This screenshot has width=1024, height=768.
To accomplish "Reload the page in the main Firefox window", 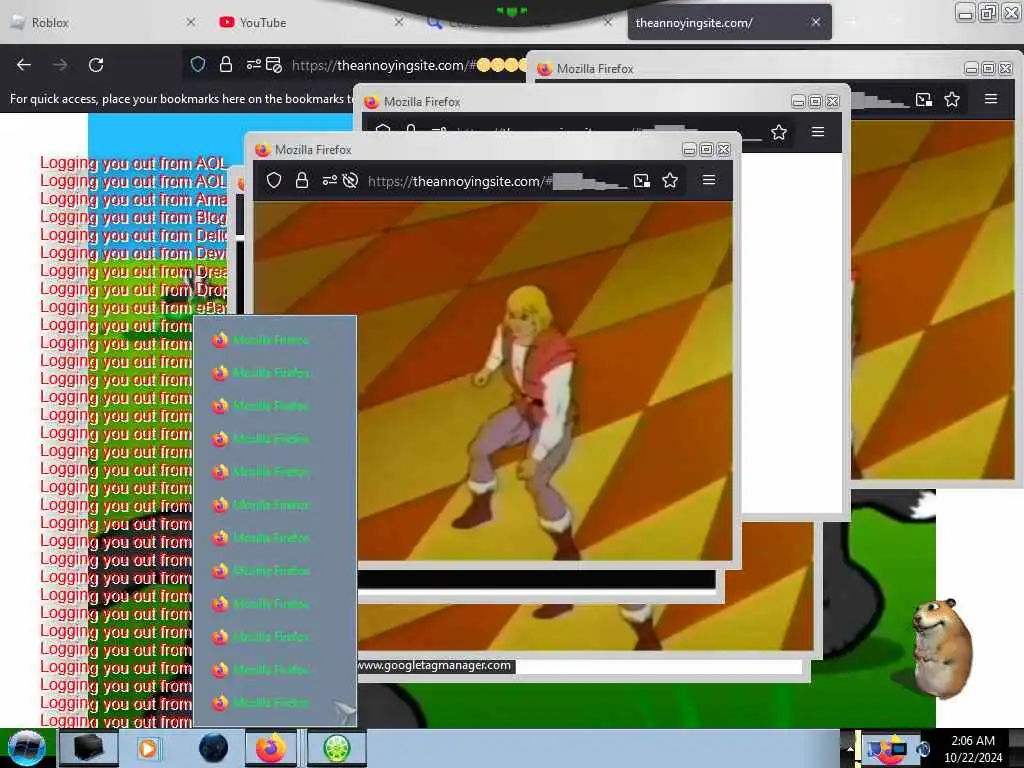I will [96, 65].
